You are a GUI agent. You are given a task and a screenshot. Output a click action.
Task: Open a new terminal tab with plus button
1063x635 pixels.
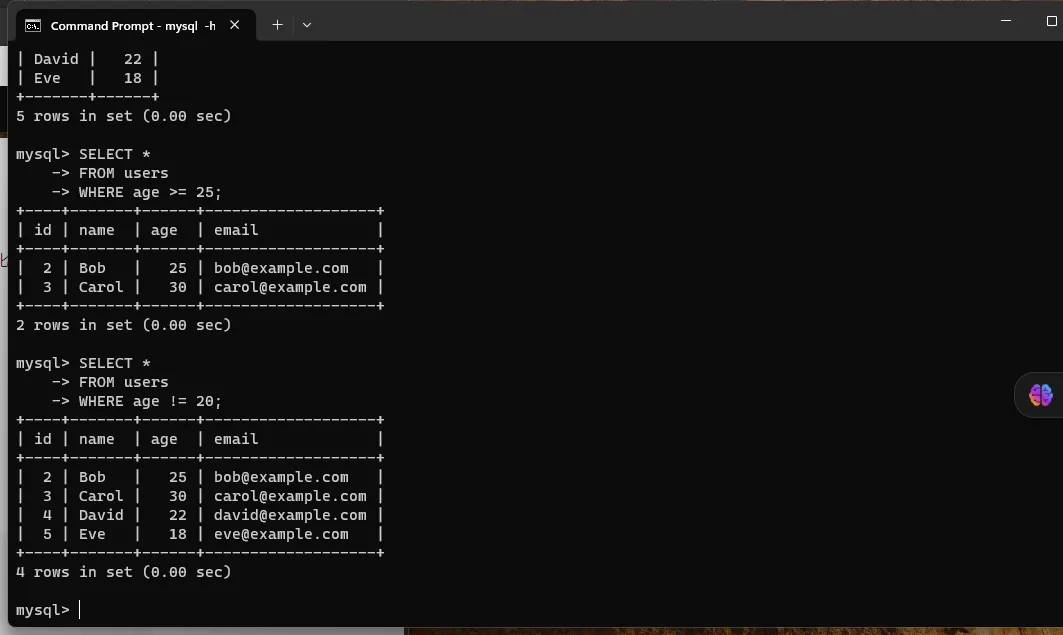point(277,25)
